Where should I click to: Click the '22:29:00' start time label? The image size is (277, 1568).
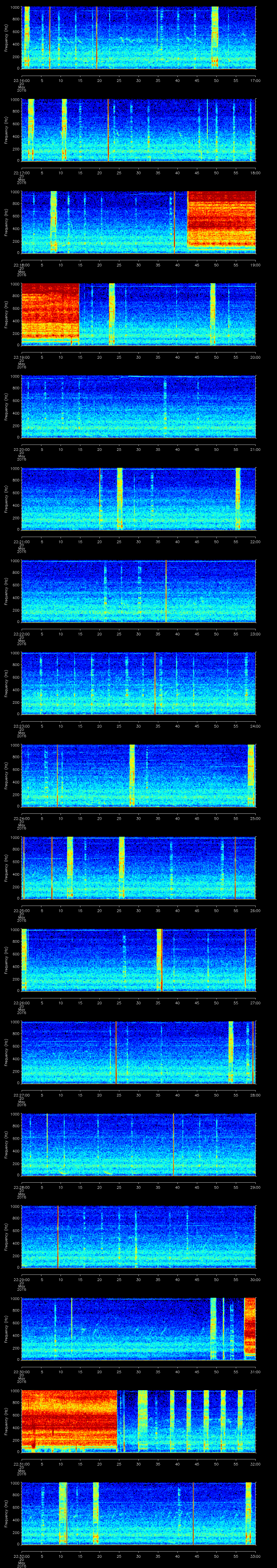tap(21, 1279)
